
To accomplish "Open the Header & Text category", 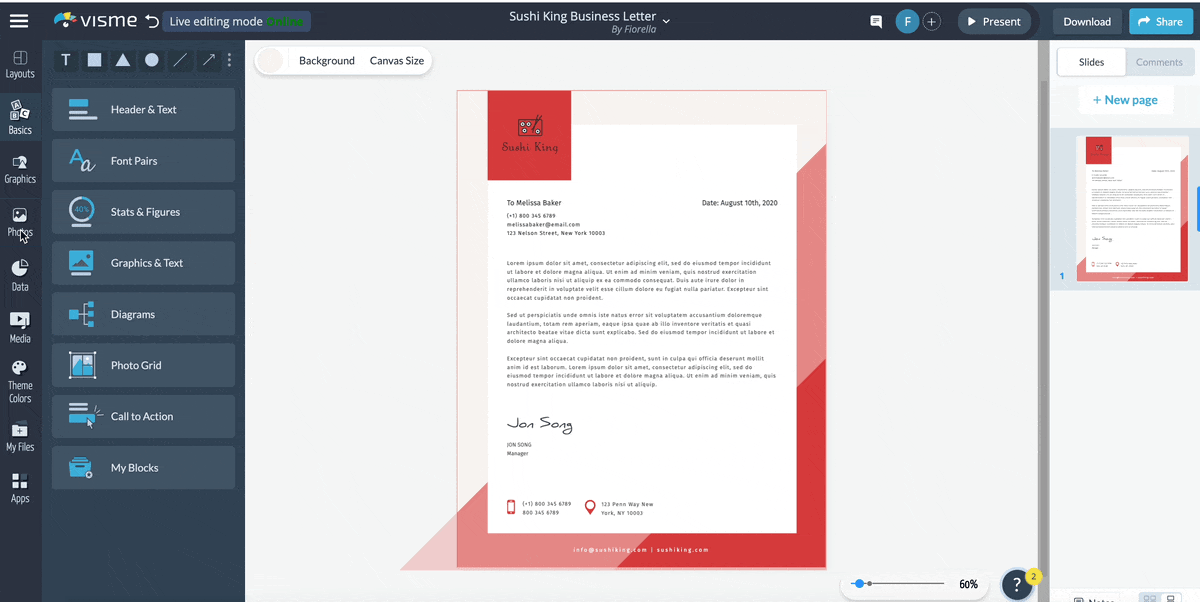I will point(143,110).
